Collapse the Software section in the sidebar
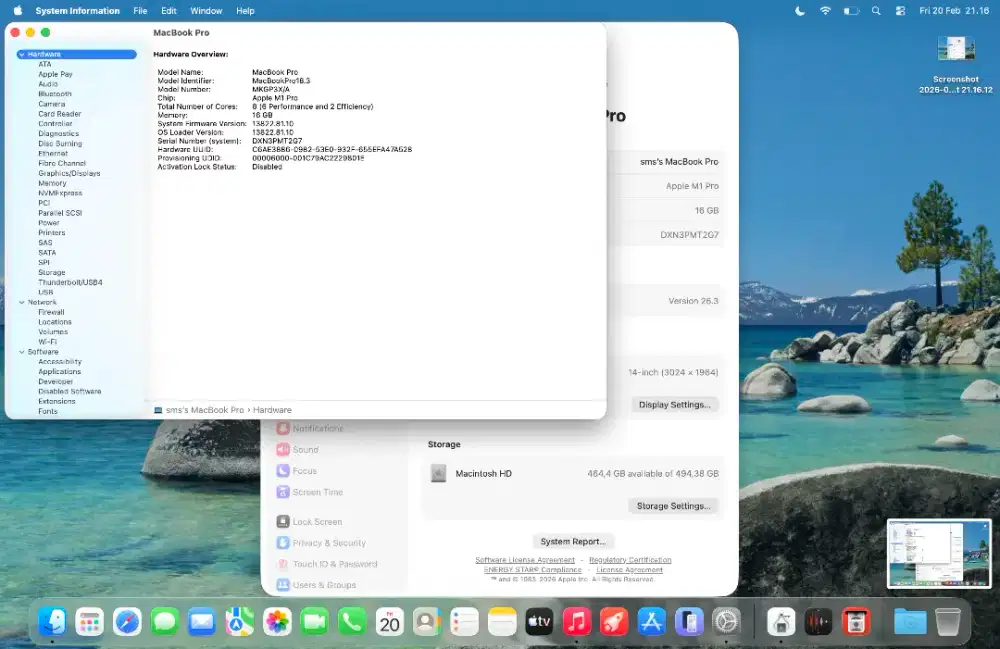This screenshot has height=649, width=1000. click(21, 351)
